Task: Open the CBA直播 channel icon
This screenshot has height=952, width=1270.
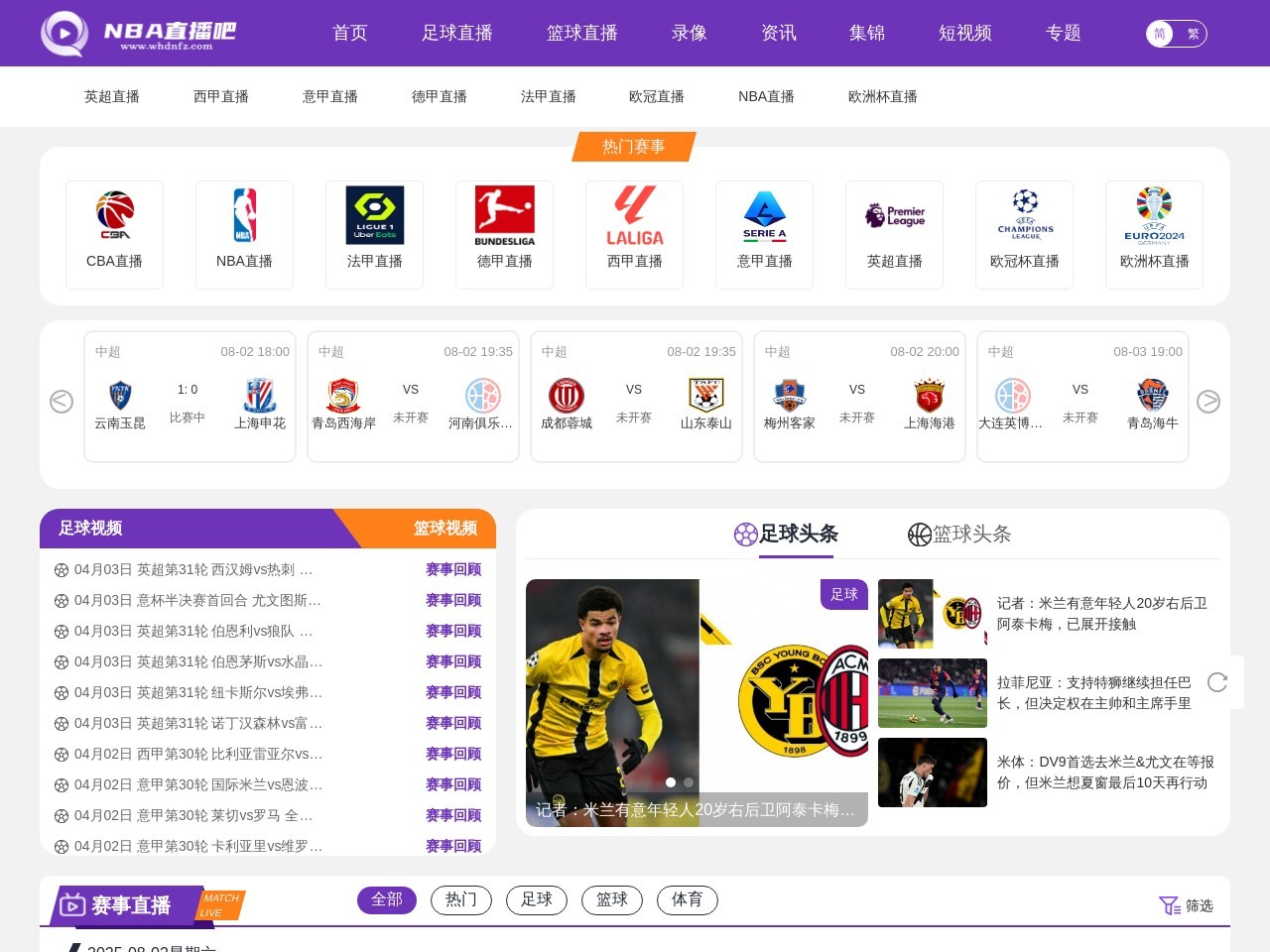Action: pyautogui.click(x=114, y=214)
